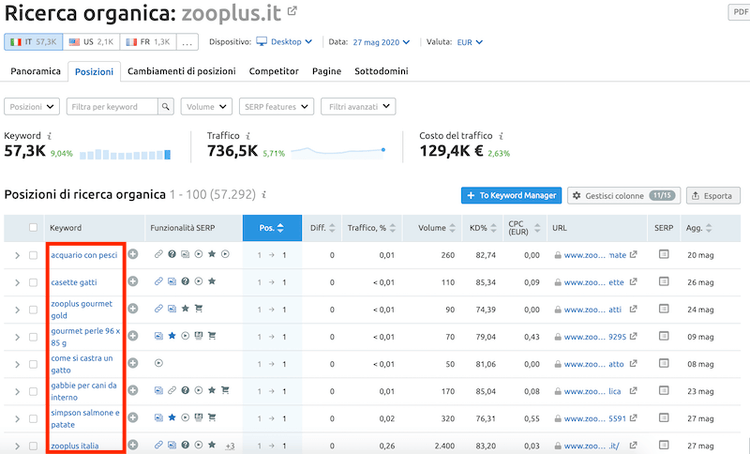This screenshot has width=750, height=454.
Task: Click the To Keyword Manager button
Action: click(511, 195)
